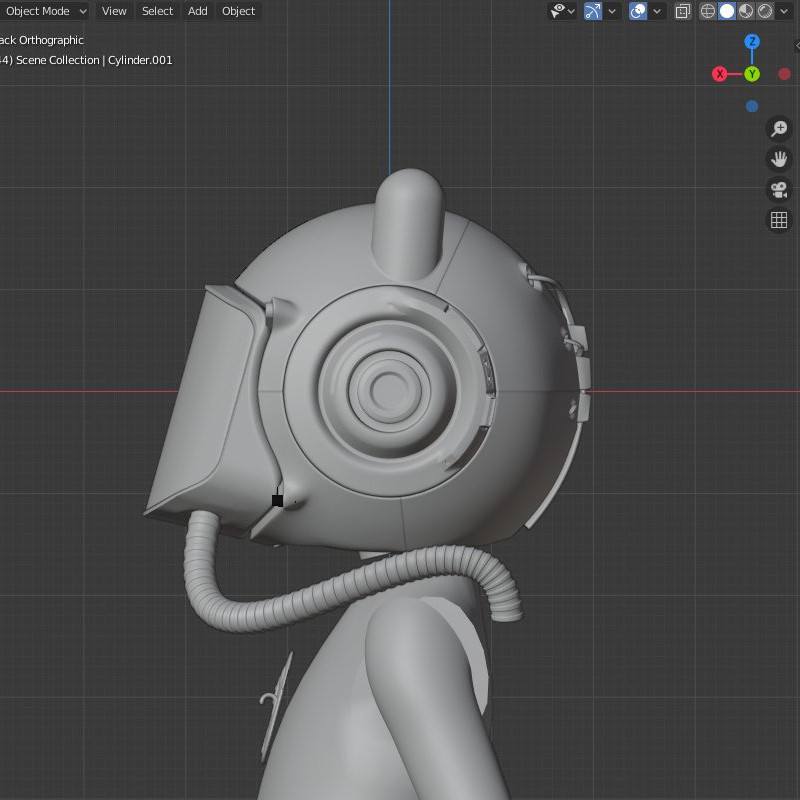Viewport: 800px width, 800px height.
Task: Open the Object Mode interaction dropdown
Action: [x=44, y=11]
